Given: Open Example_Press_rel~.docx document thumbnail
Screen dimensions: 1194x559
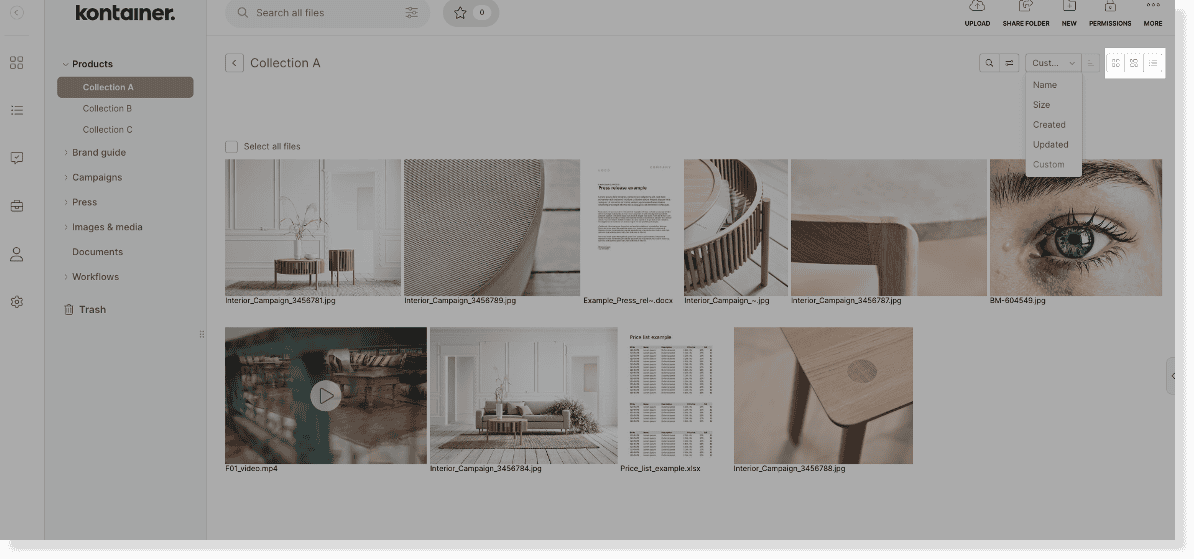Looking at the screenshot, I should click(632, 227).
